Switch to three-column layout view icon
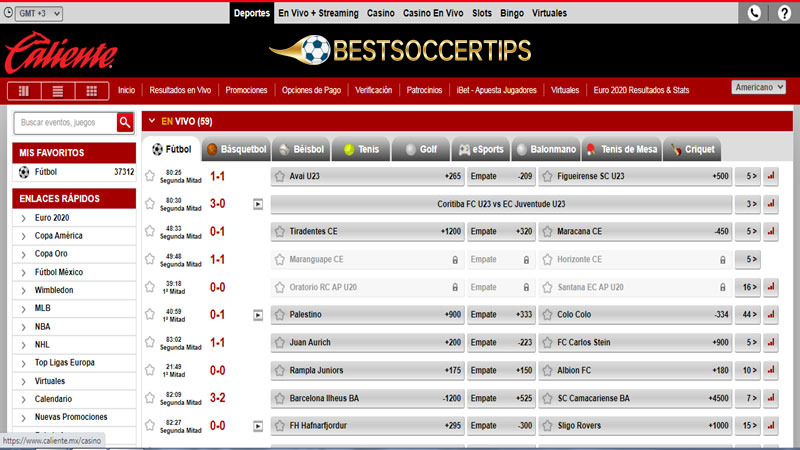This screenshot has height=450, width=800. [x=24, y=91]
